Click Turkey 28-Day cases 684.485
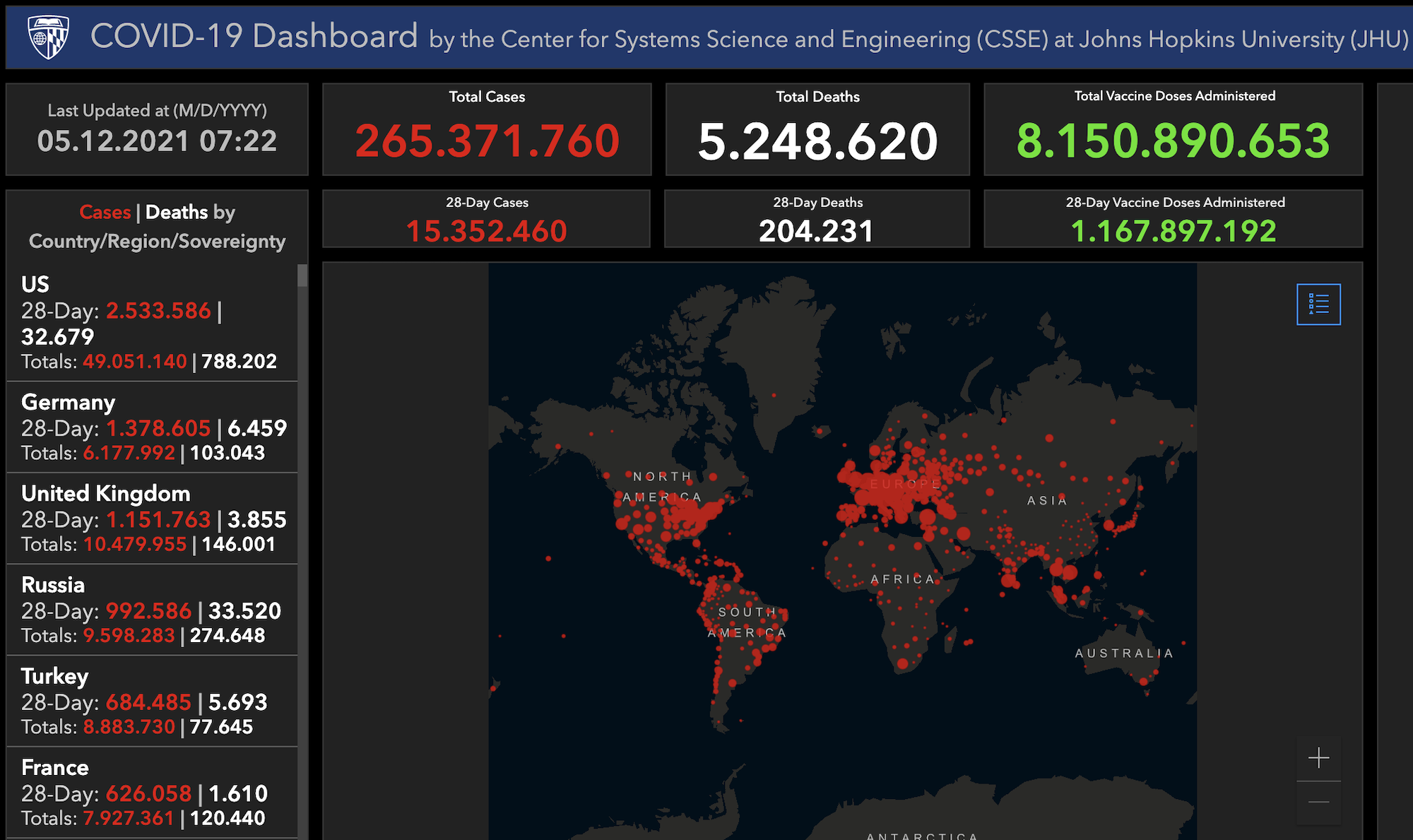 click(x=148, y=702)
